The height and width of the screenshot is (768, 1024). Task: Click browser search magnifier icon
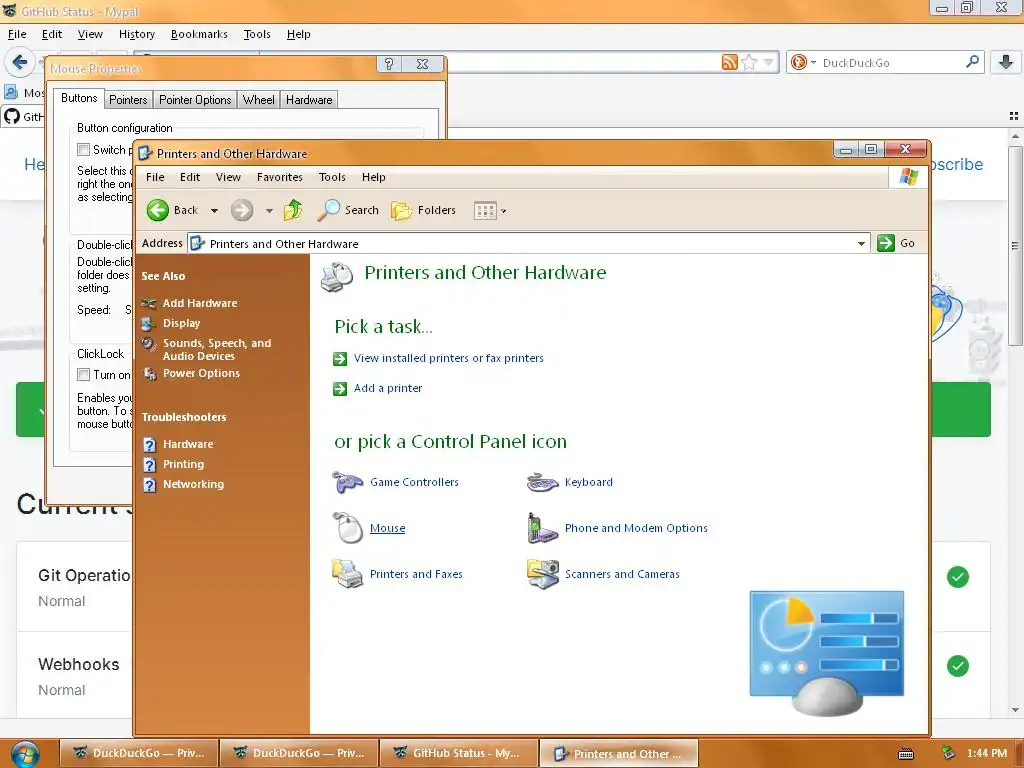click(x=972, y=62)
